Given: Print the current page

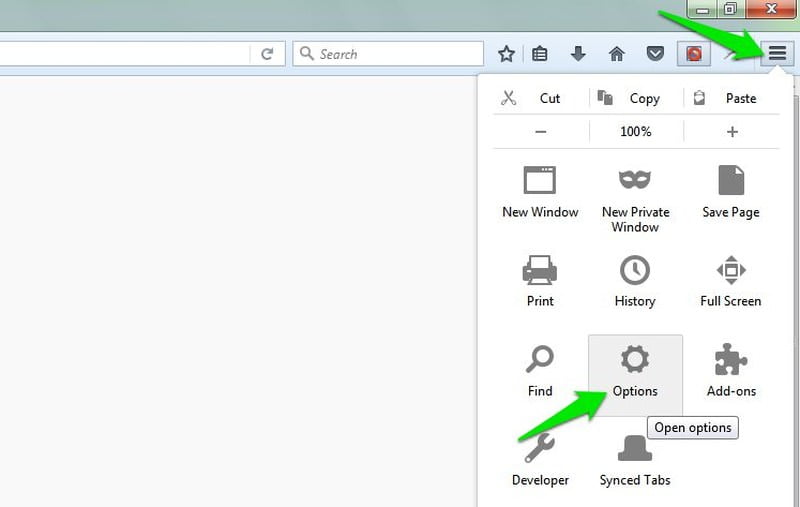Looking at the screenshot, I should 540,281.
